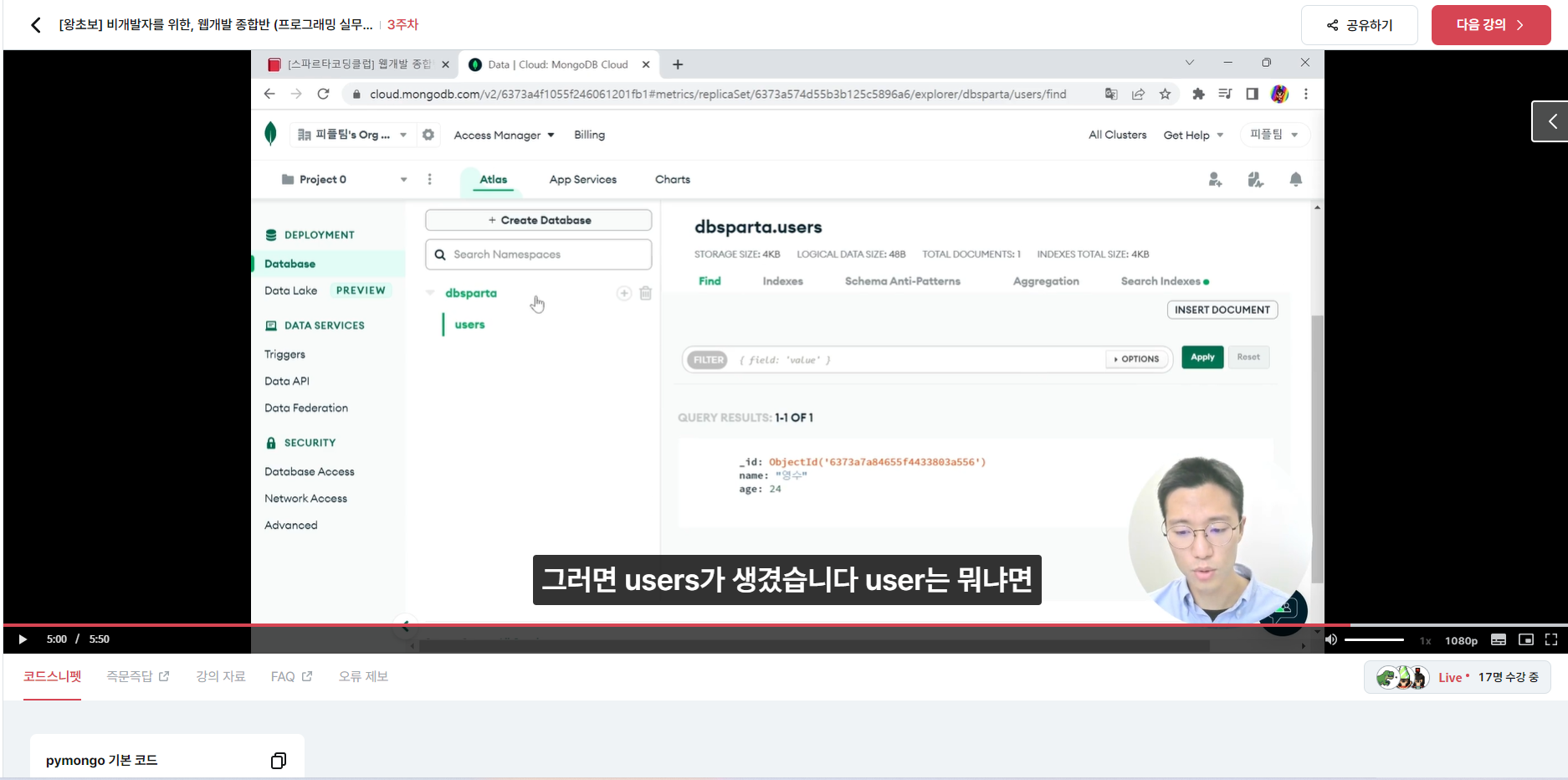Click the notifications bell icon

click(1295, 179)
